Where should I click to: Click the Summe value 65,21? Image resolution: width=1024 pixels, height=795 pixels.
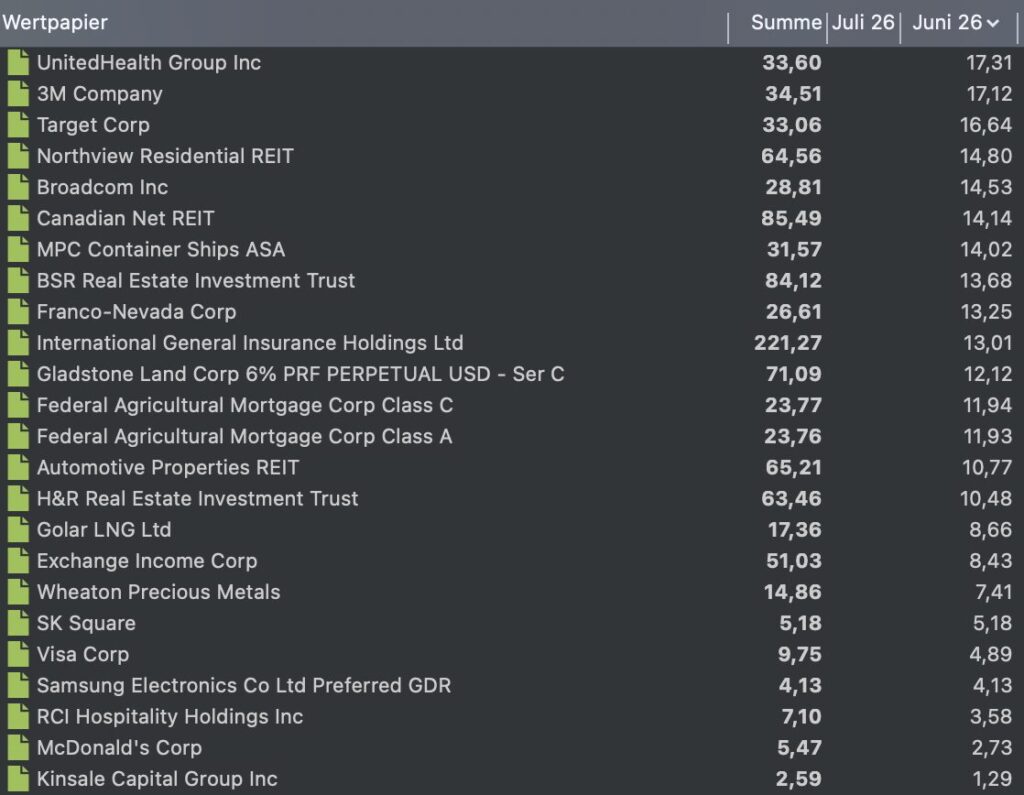pyautogui.click(x=793, y=468)
